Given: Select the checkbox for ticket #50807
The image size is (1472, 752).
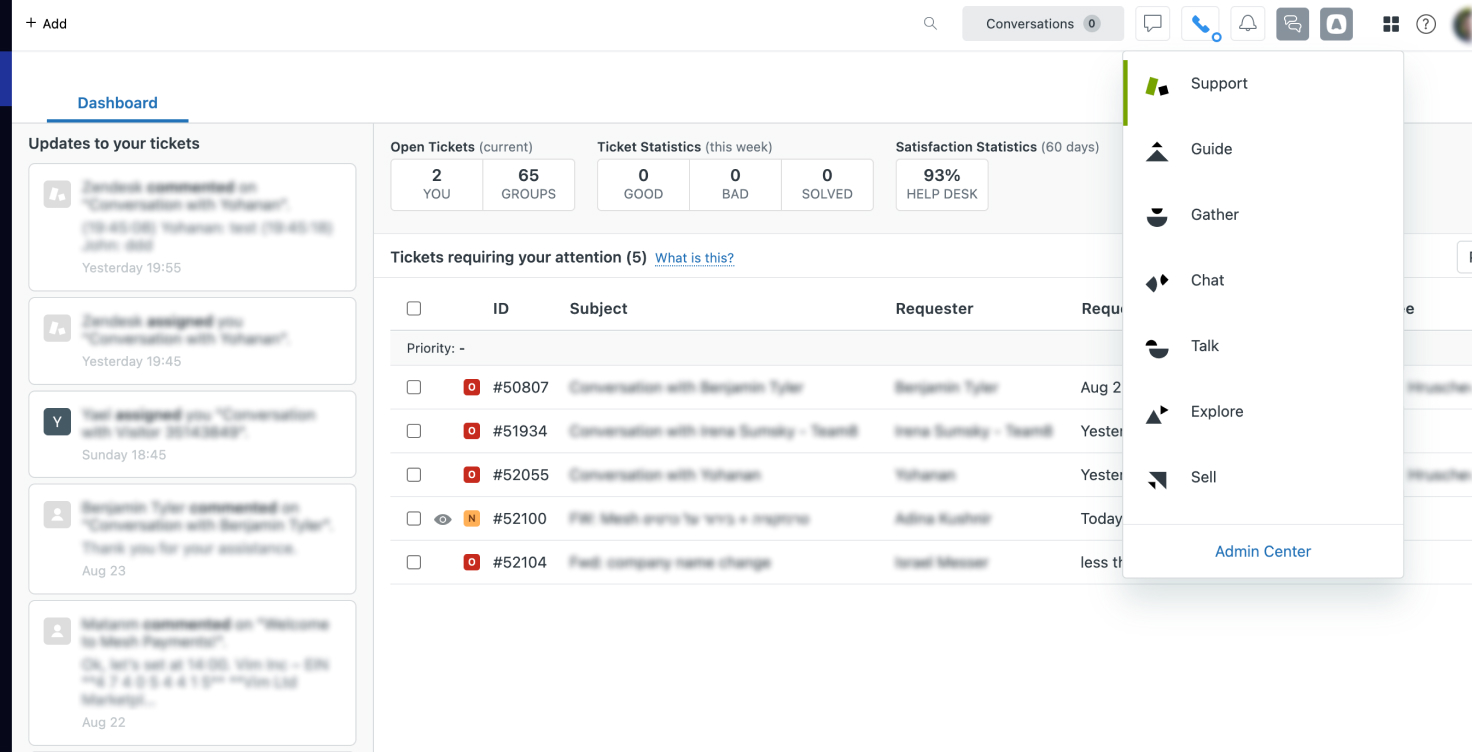Looking at the screenshot, I should [x=414, y=387].
